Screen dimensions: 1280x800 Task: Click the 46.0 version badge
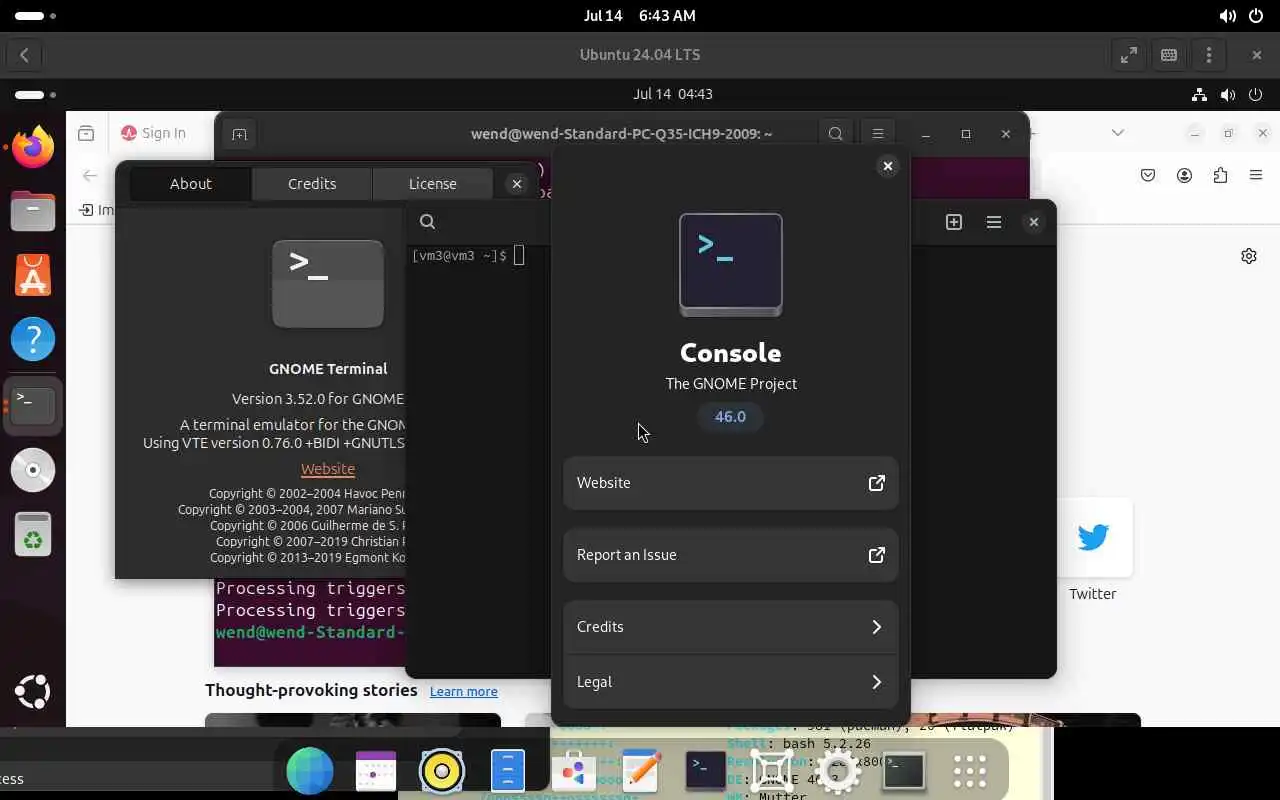click(730, 417)
